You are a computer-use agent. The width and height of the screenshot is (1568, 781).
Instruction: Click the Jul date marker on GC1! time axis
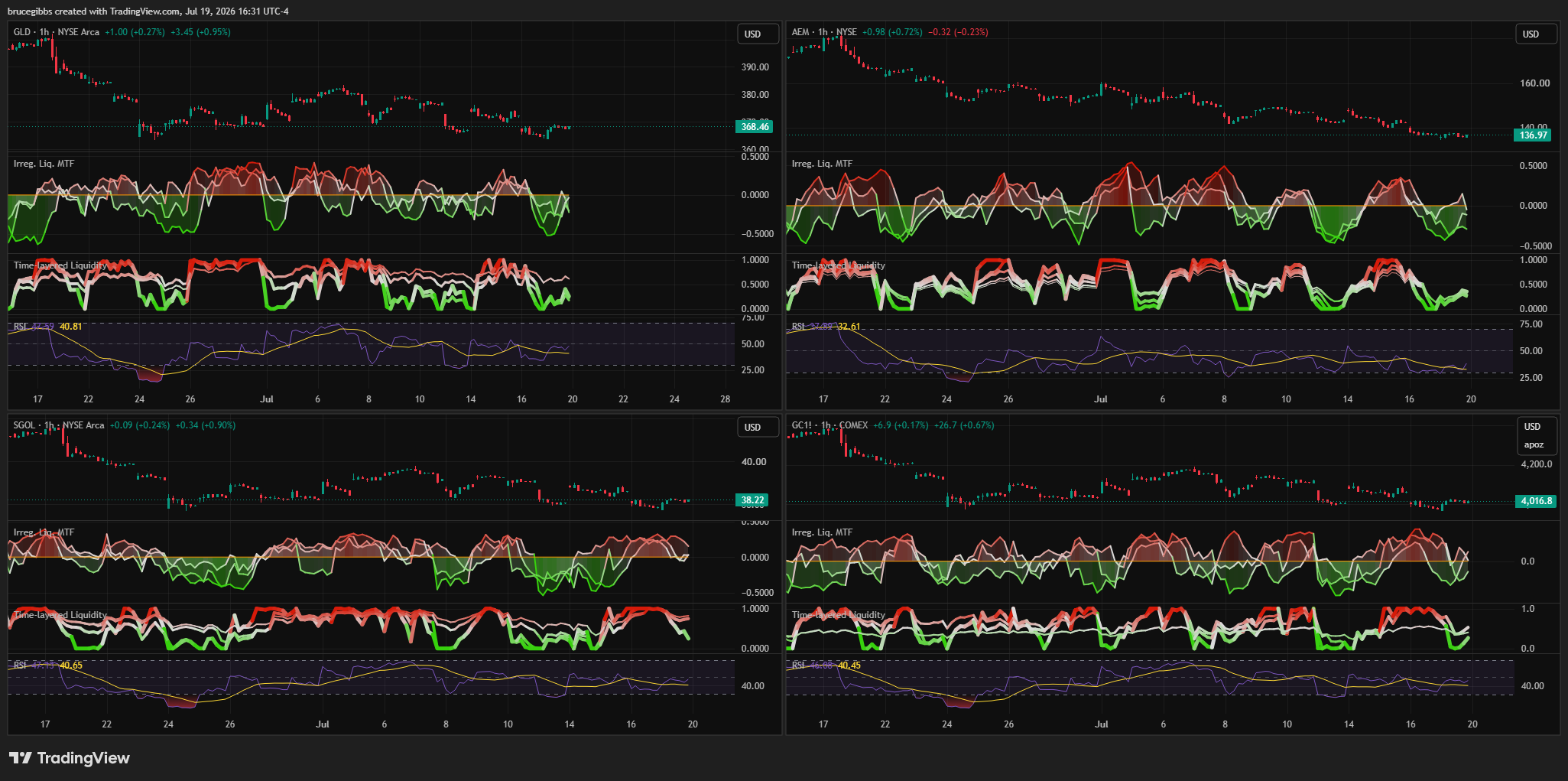click(1102, 724)
